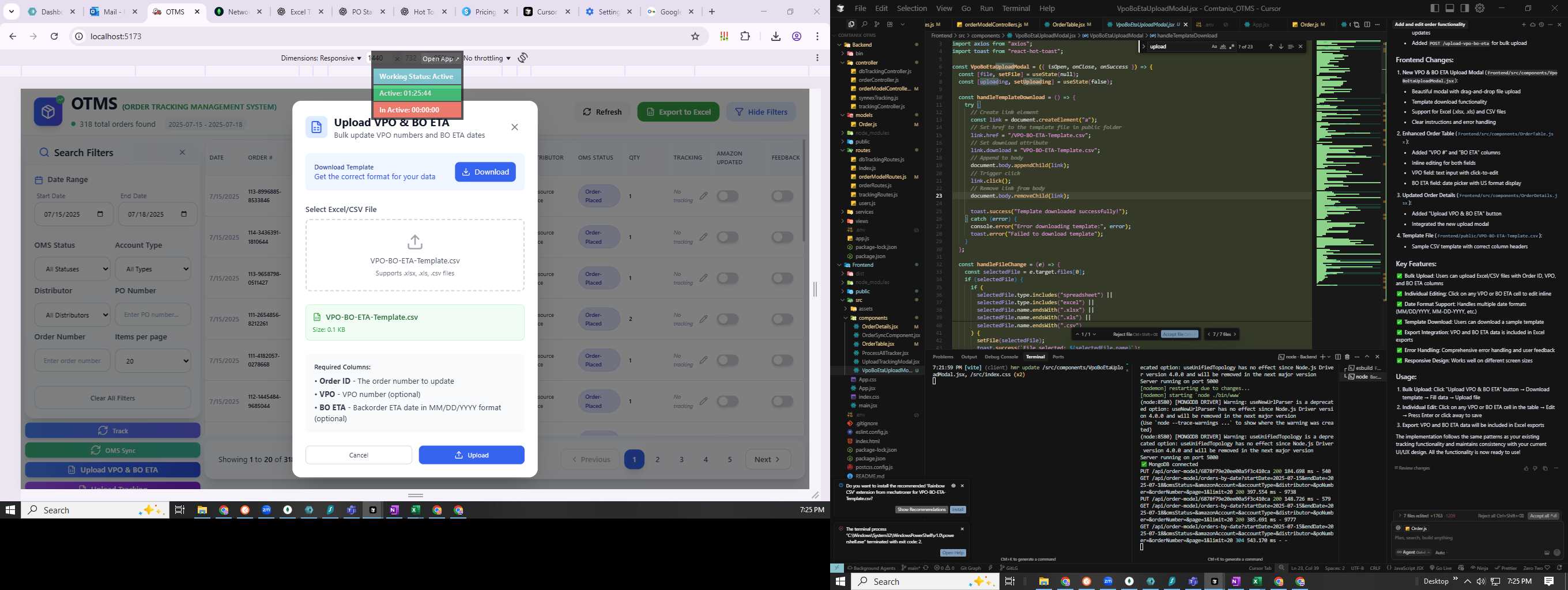Image resolution: width=1568 pixels, height=590 pixels.
Task: Open Chrome extensions puzzle icon
Action: point(745,36)
